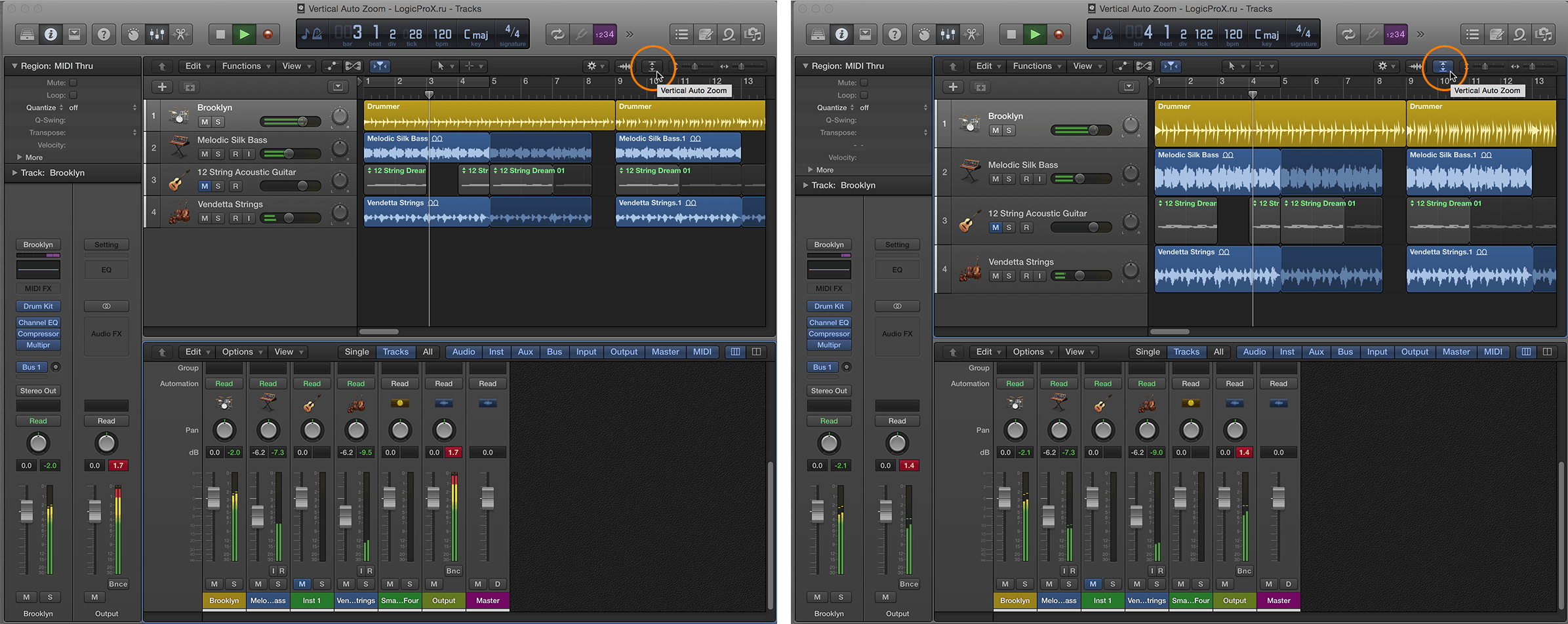Open the gear settings menu in the left Tracks area

(x=595, y=66)
